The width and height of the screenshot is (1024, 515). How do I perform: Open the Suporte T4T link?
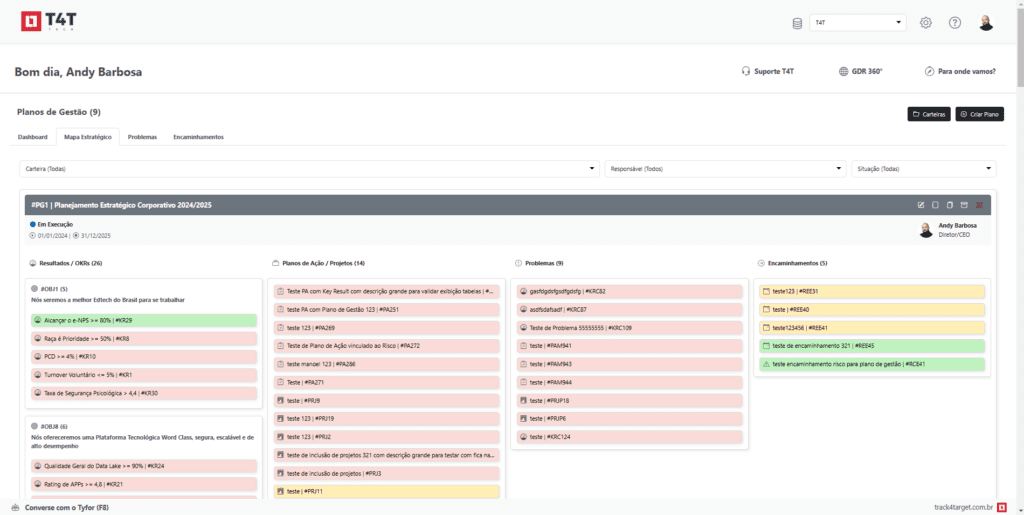(x=767, y=71)
